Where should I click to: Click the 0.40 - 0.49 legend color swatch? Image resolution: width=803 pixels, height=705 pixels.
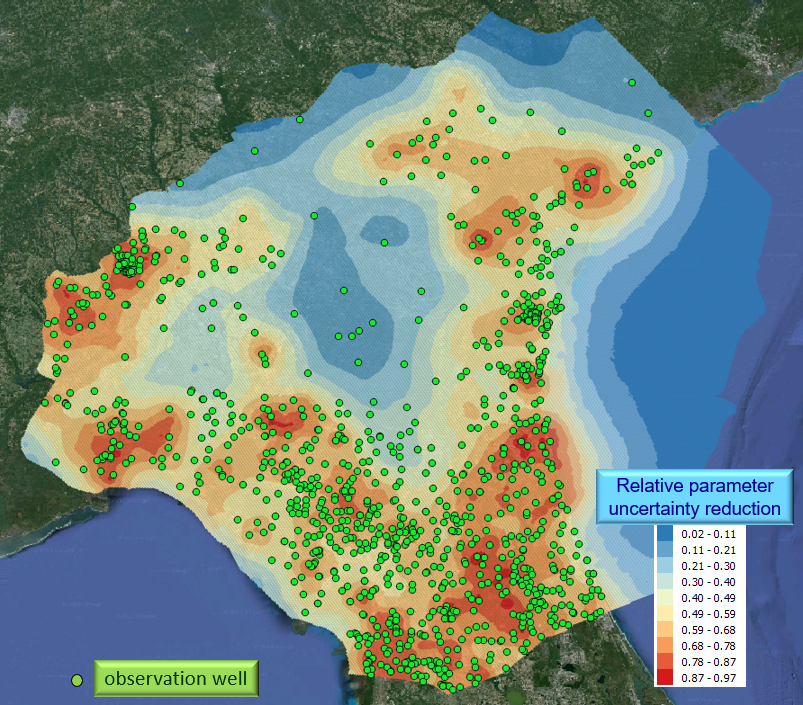pos(665,598)
